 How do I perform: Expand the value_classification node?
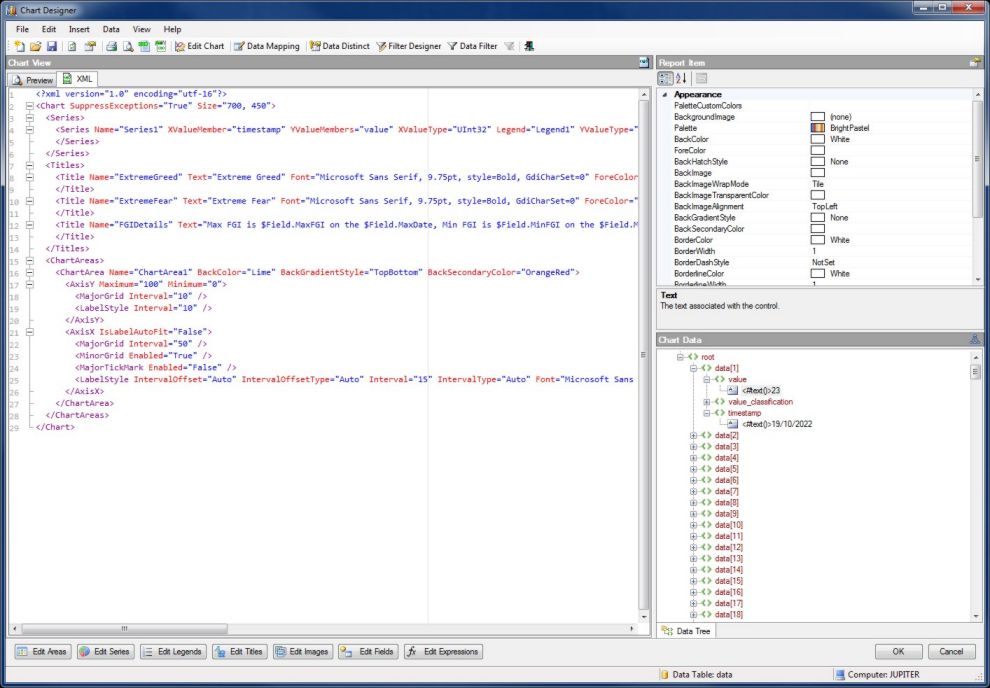point(707,402)
